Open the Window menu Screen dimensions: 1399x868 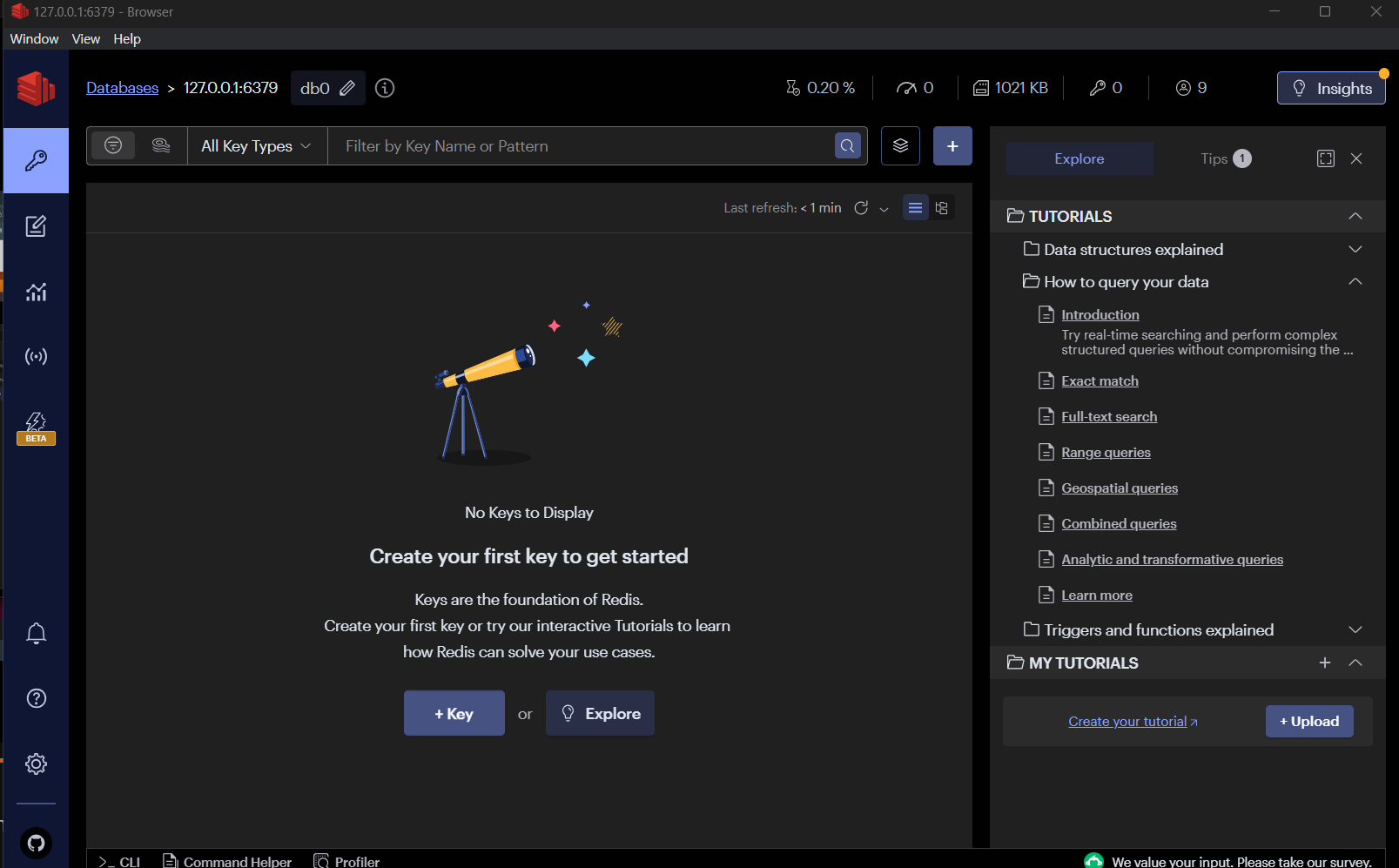tap(34, 39)
